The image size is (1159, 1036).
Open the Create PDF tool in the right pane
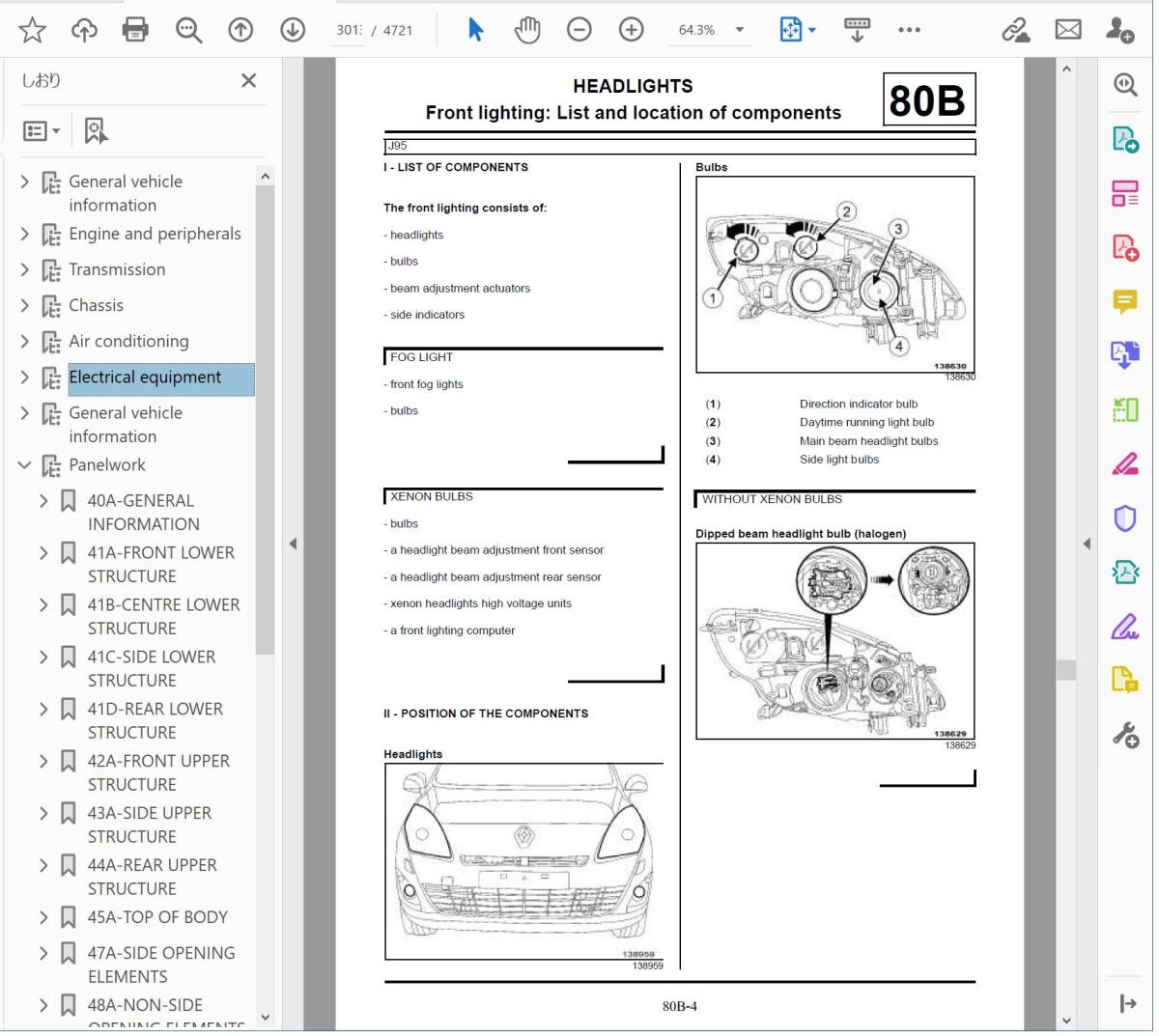1125,247
